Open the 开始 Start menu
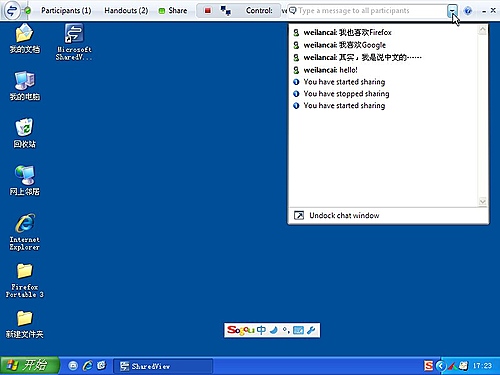Viewport: 500px width, 375px height. 30,365
